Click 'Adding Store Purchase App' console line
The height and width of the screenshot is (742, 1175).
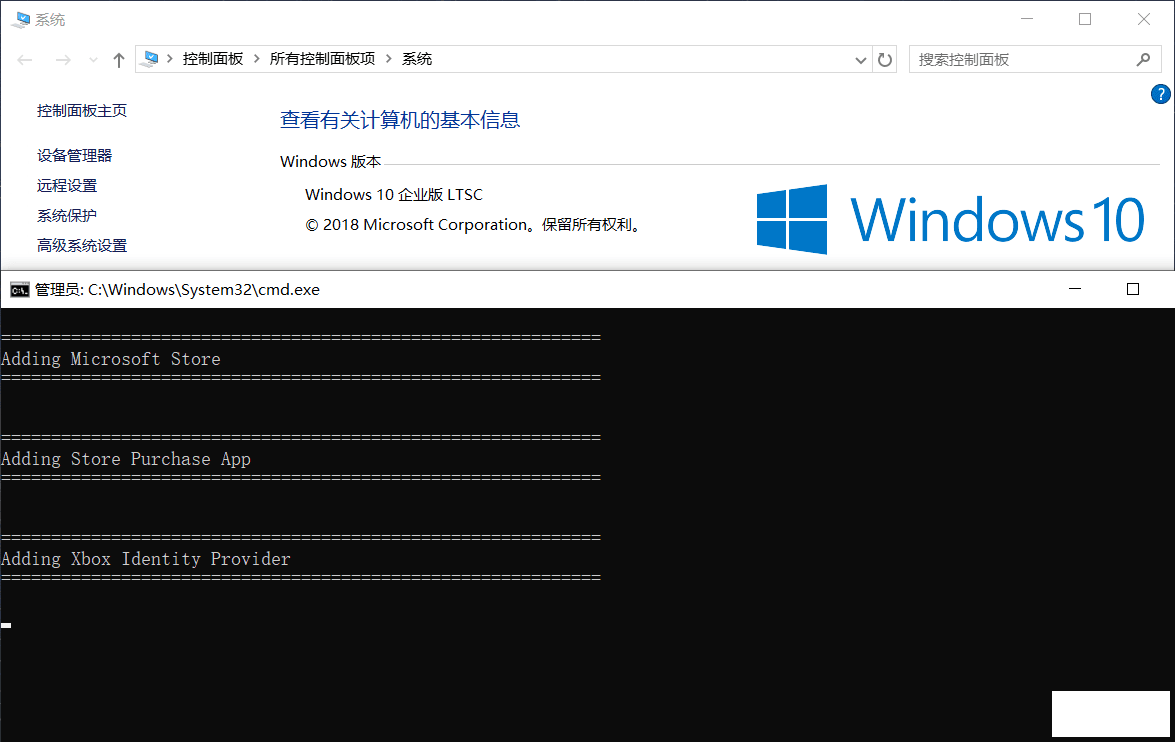click(x=126, y=459)
